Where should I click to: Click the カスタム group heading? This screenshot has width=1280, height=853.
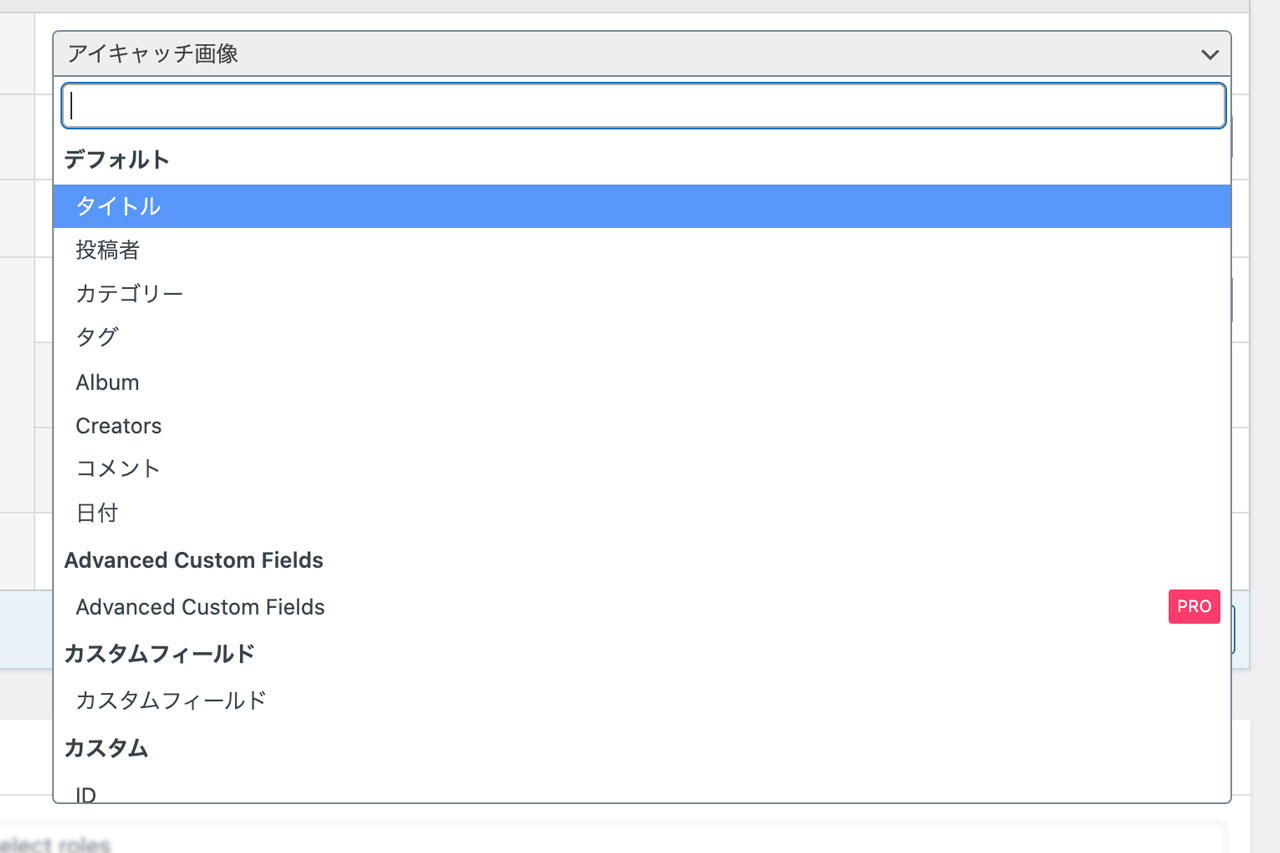click(106, 747)
